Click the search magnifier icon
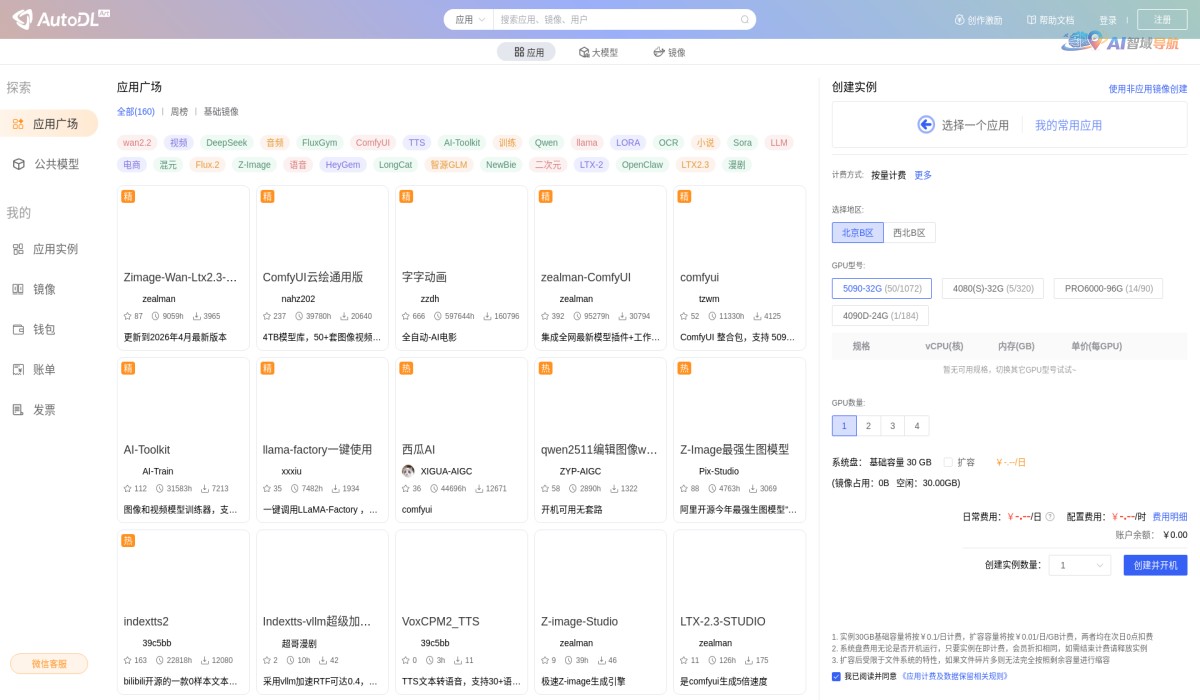1200x700 pixels. pyautogui.click(x=745, y=19)
